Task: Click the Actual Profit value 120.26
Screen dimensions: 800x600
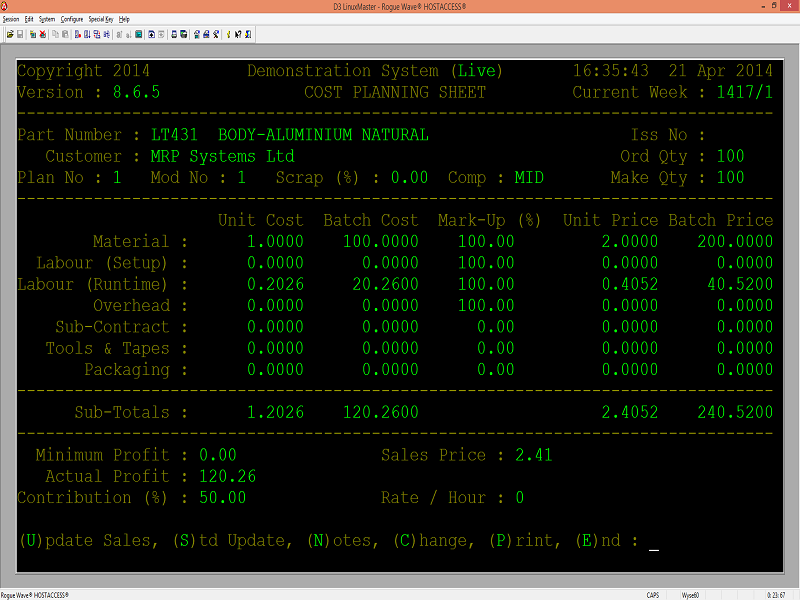Action: pos(228,477)
